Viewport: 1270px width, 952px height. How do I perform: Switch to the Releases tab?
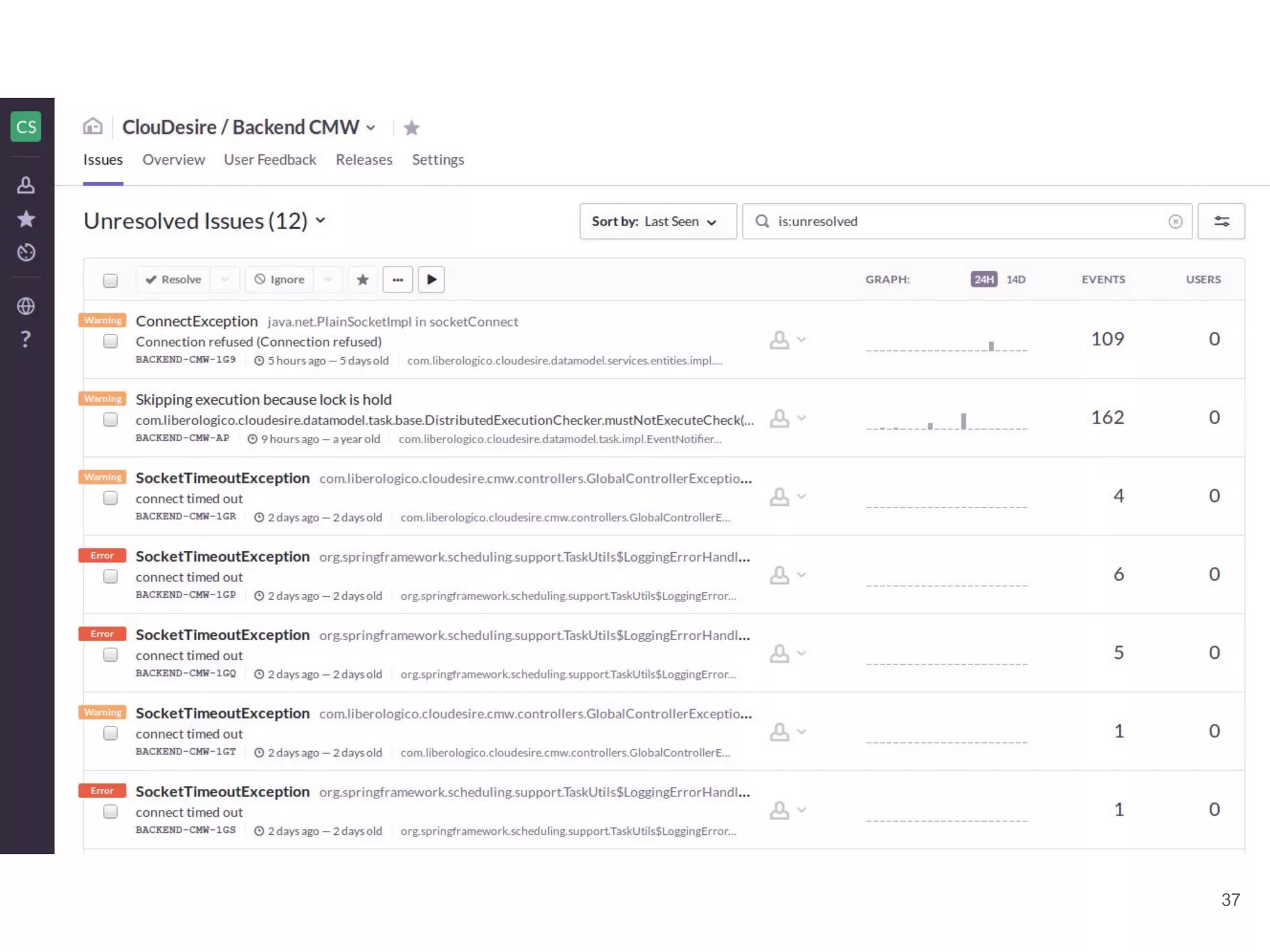coord(364,160)
